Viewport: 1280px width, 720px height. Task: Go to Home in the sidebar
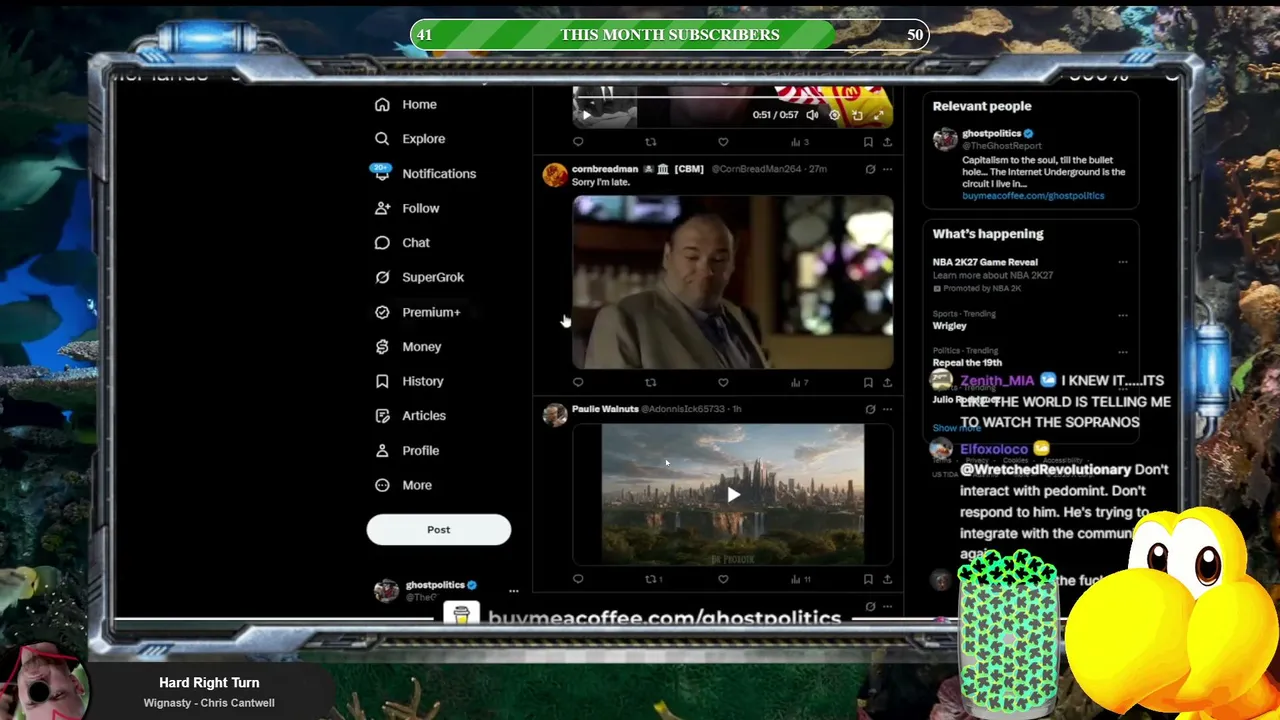tap(404, 104)
